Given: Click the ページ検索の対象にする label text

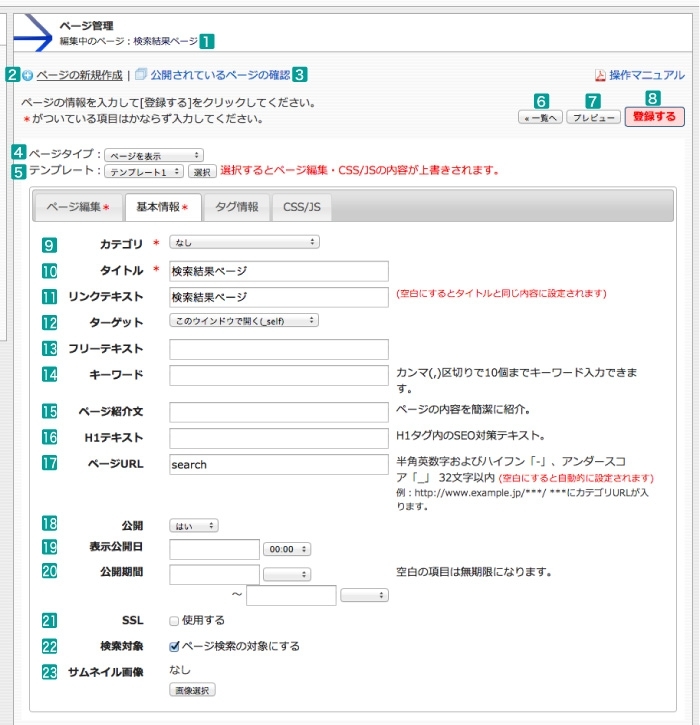Looking at the screenshot, I should (240, 646).
